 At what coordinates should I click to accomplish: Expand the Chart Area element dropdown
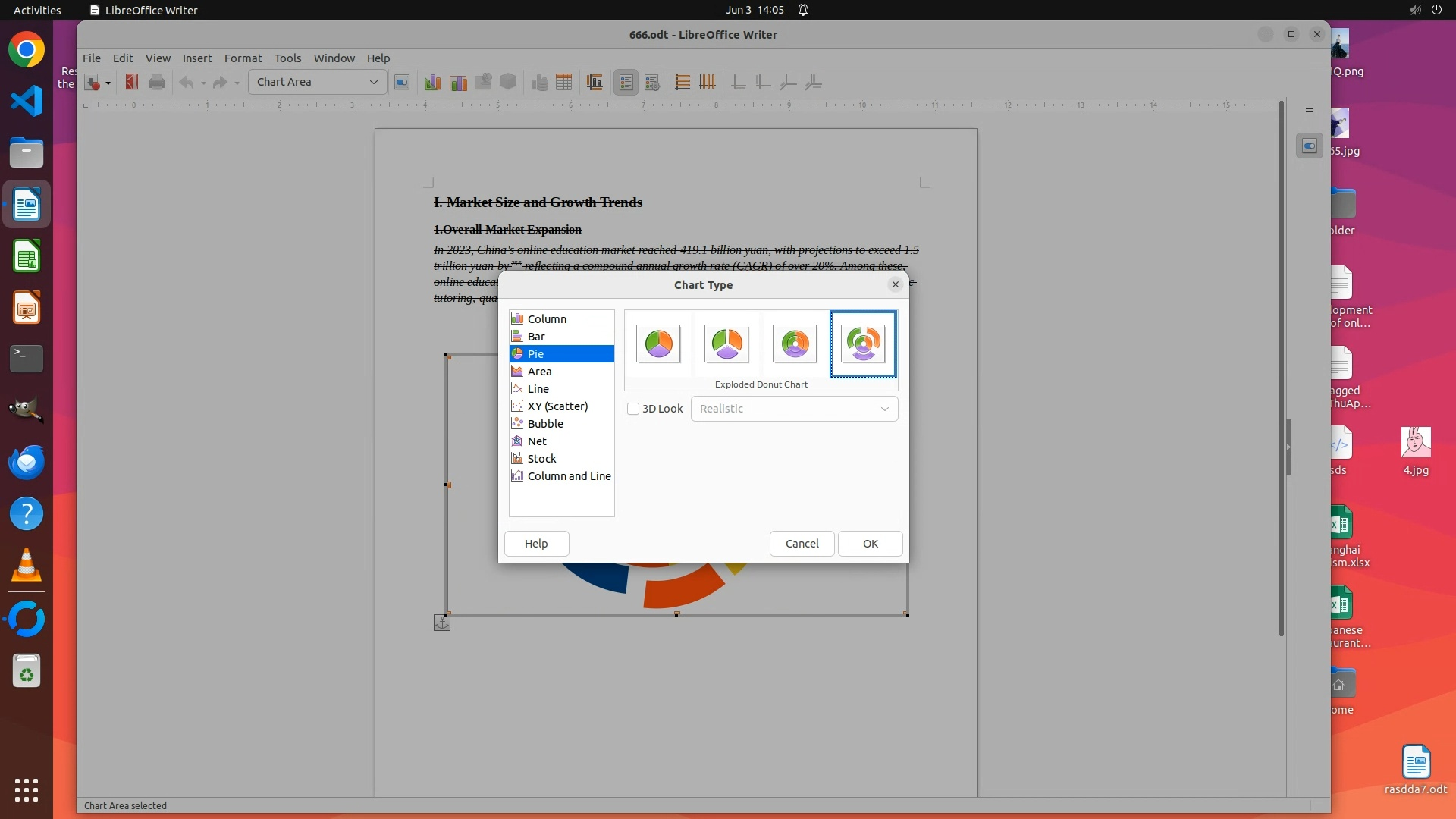point(373,82)
